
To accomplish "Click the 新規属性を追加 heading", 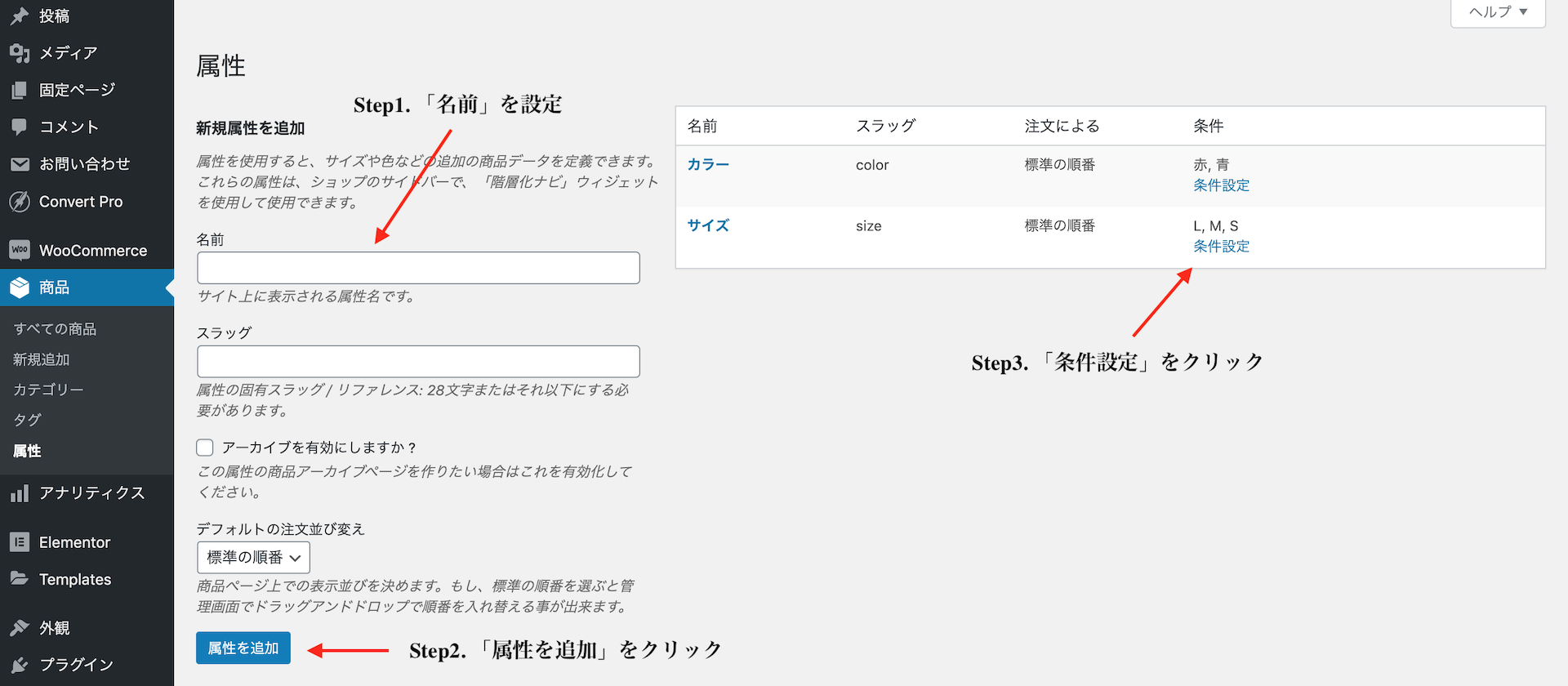I will [x=251, y=128].
